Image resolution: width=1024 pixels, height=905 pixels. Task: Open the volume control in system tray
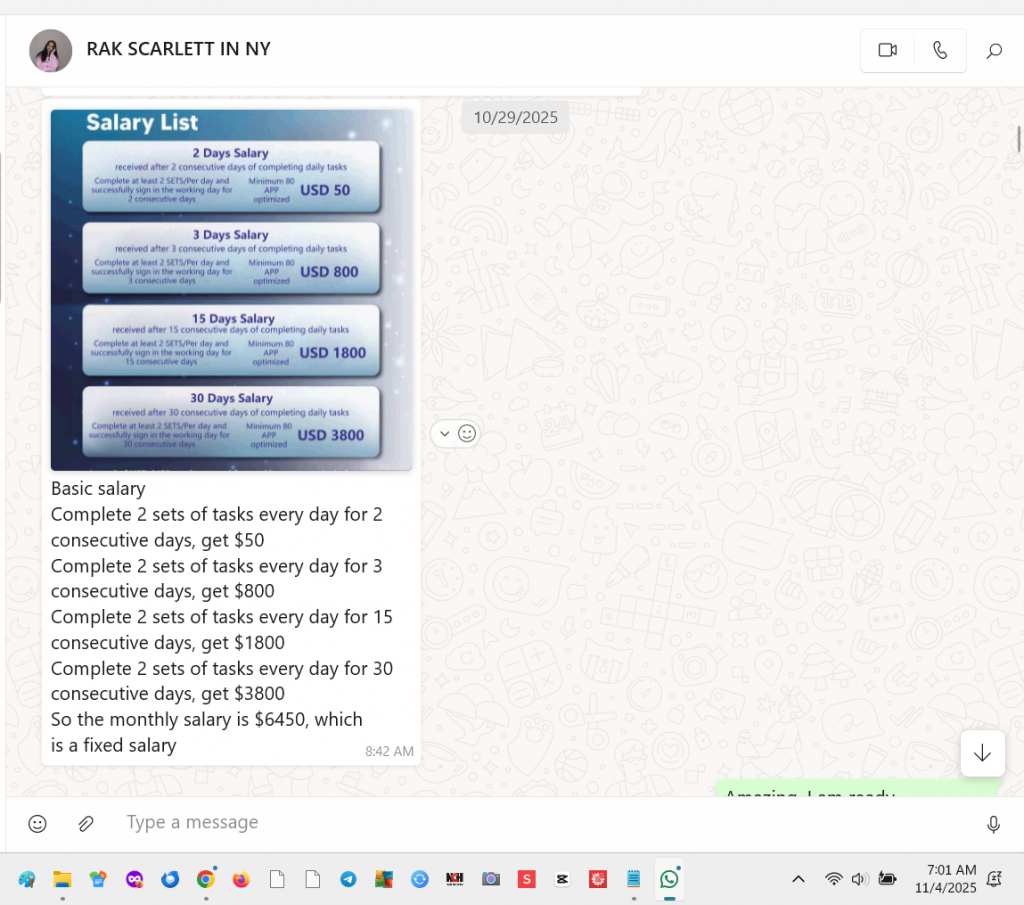coord(858,879)
